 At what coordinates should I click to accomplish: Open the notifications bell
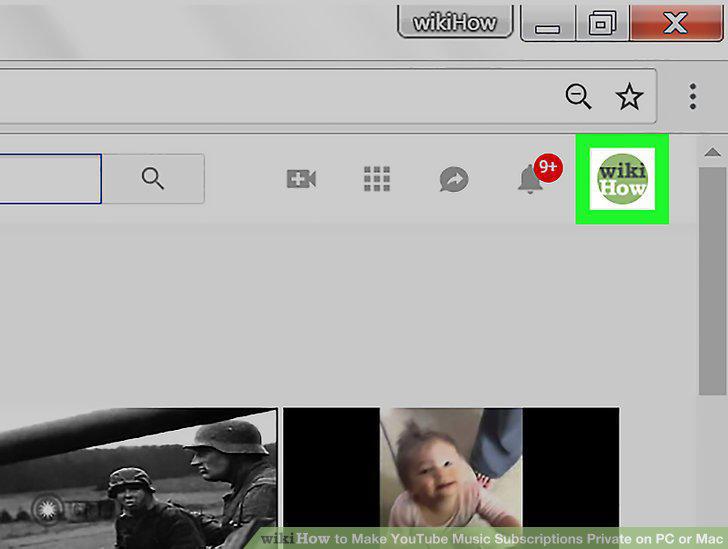click(x=530, y=178)
